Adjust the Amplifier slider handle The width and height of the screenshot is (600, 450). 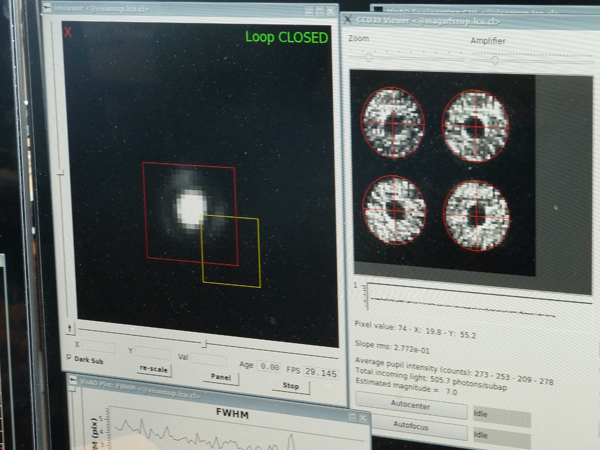pyautogui.click(x=494, y=60)
